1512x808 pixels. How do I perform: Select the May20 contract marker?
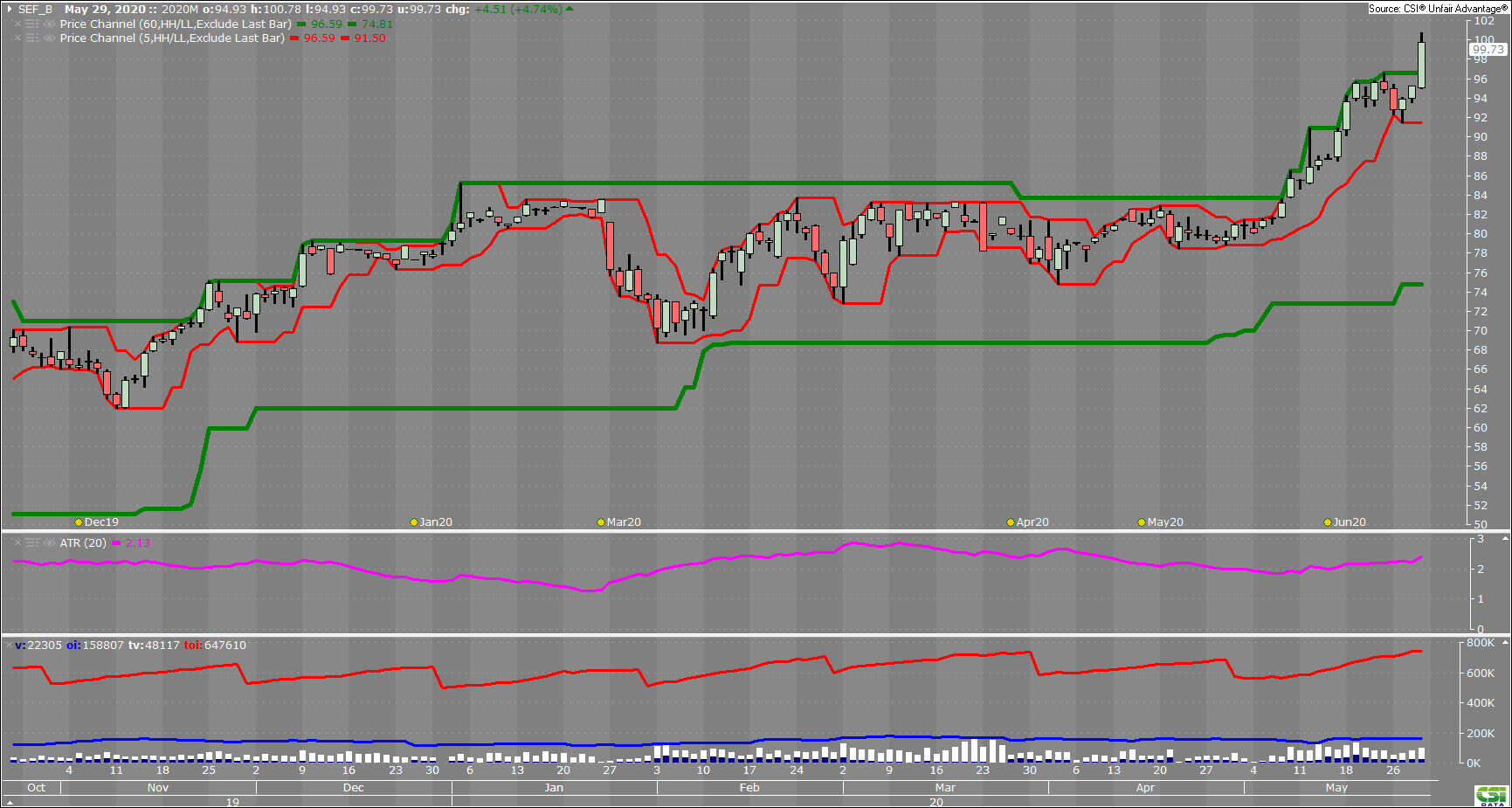[1142, 522]
